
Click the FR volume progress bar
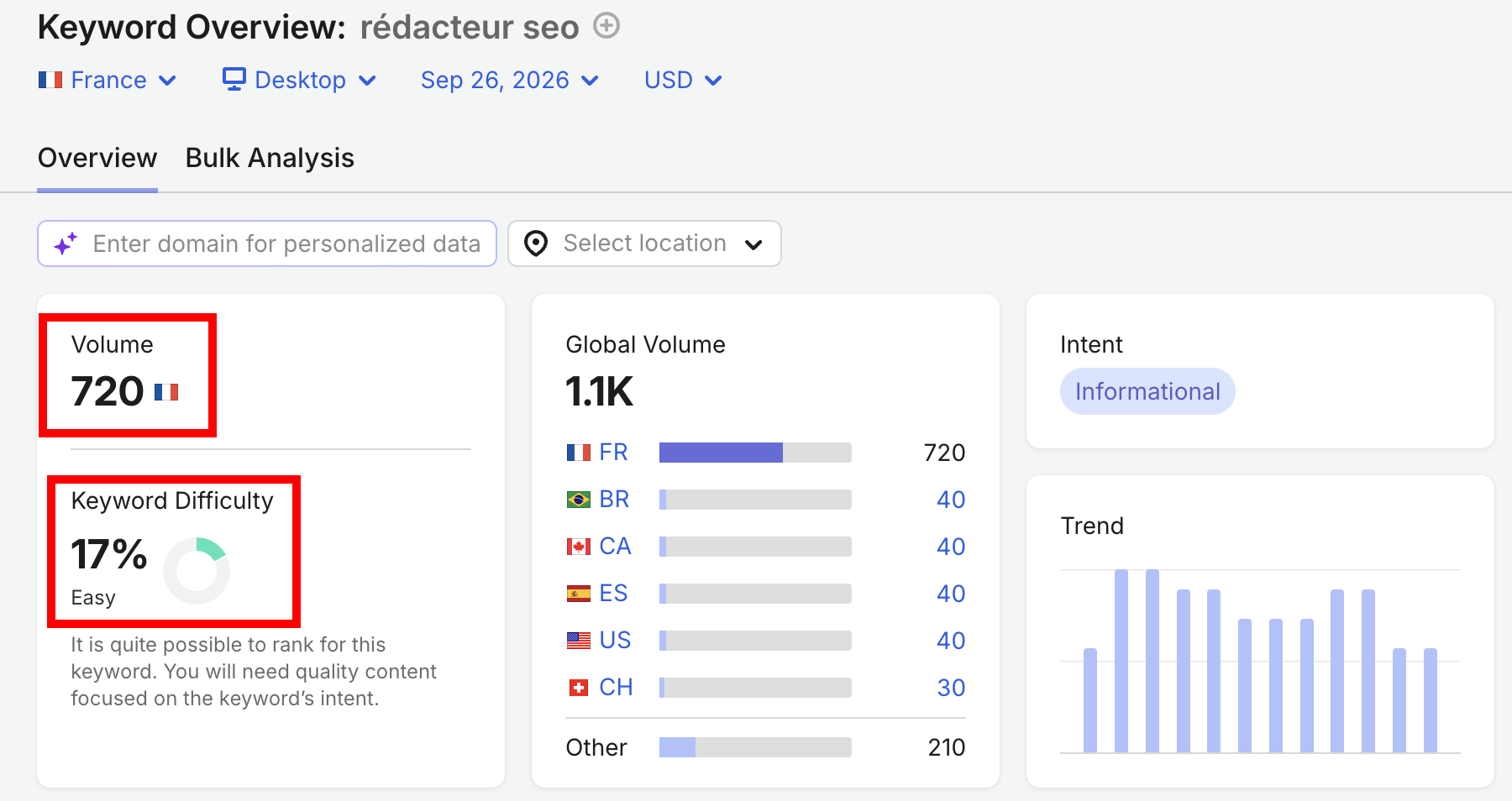coord(755,453)
